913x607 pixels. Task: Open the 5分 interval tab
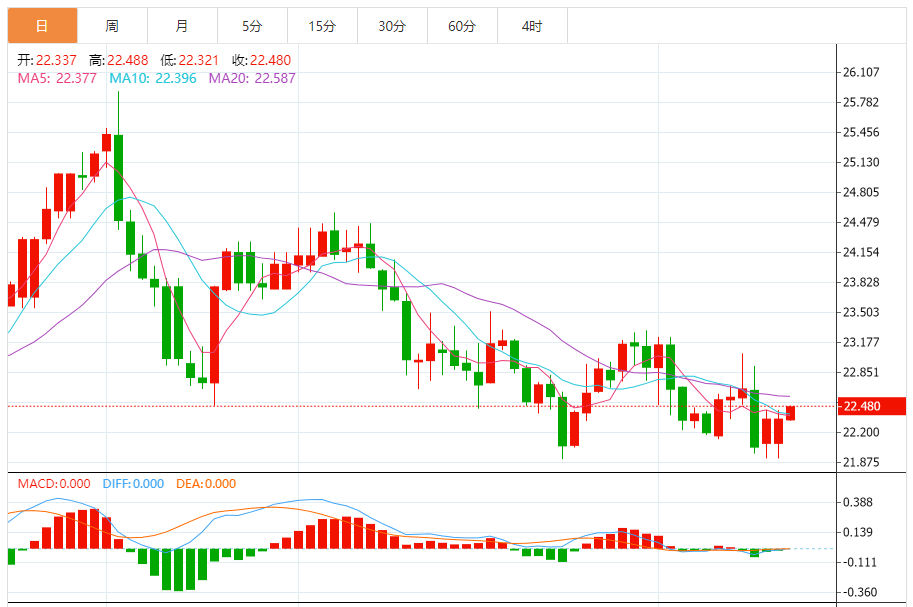click(x=252, y=26)
